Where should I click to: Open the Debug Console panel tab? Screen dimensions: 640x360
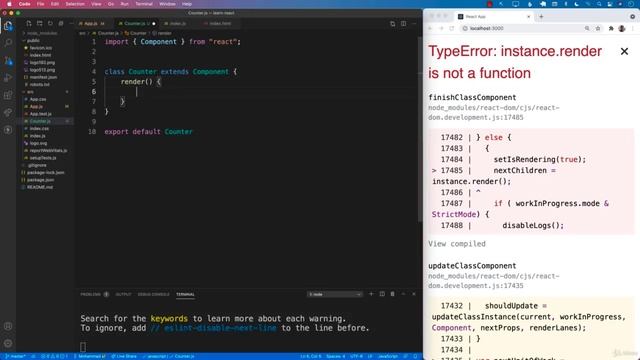pyautogui.click(x=153, y=294)
